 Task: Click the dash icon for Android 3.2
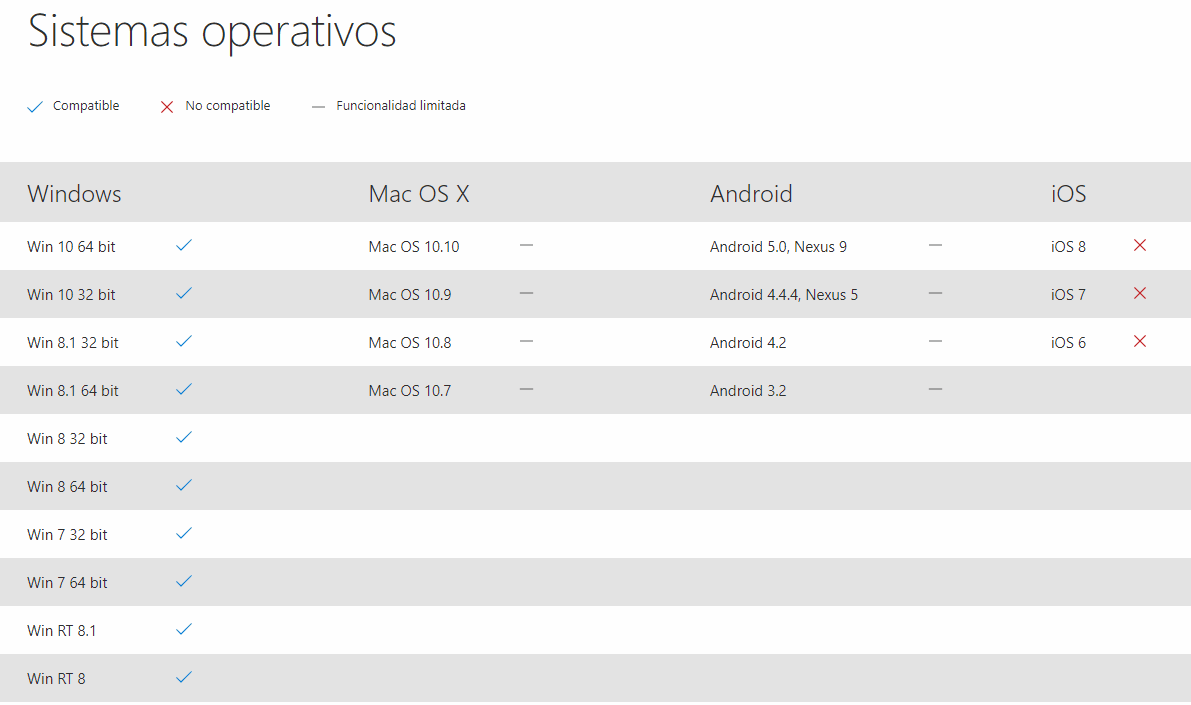pos(935,389)
